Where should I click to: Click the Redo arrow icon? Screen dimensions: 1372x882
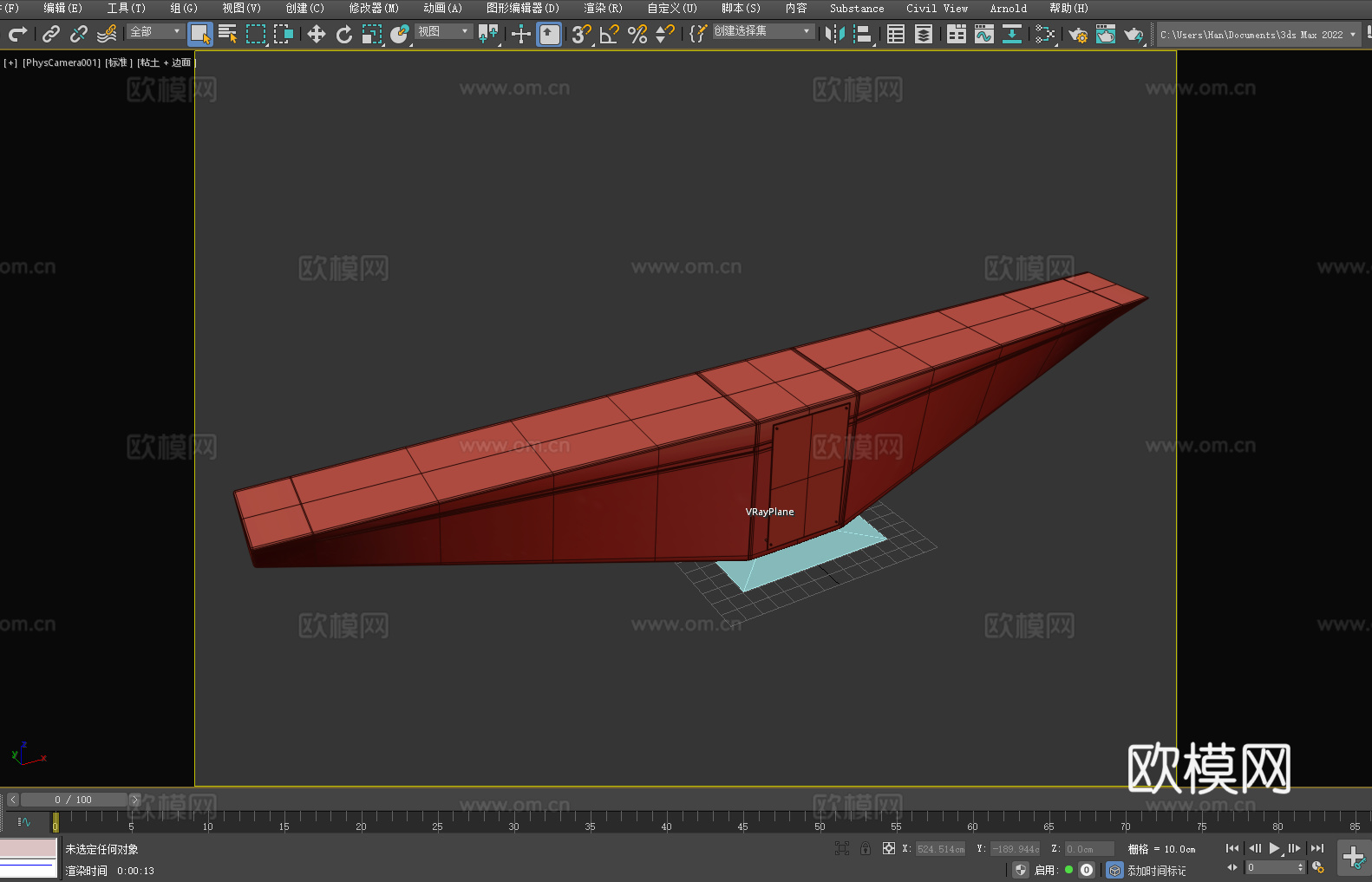click(17, 34)
